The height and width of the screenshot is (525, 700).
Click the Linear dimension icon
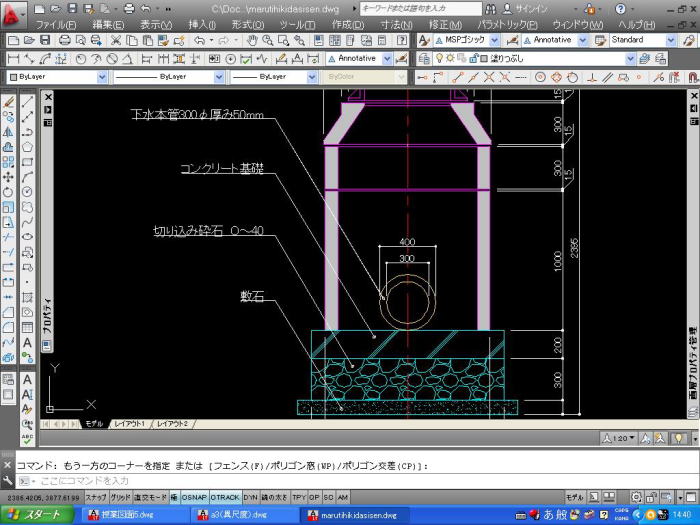13,58
